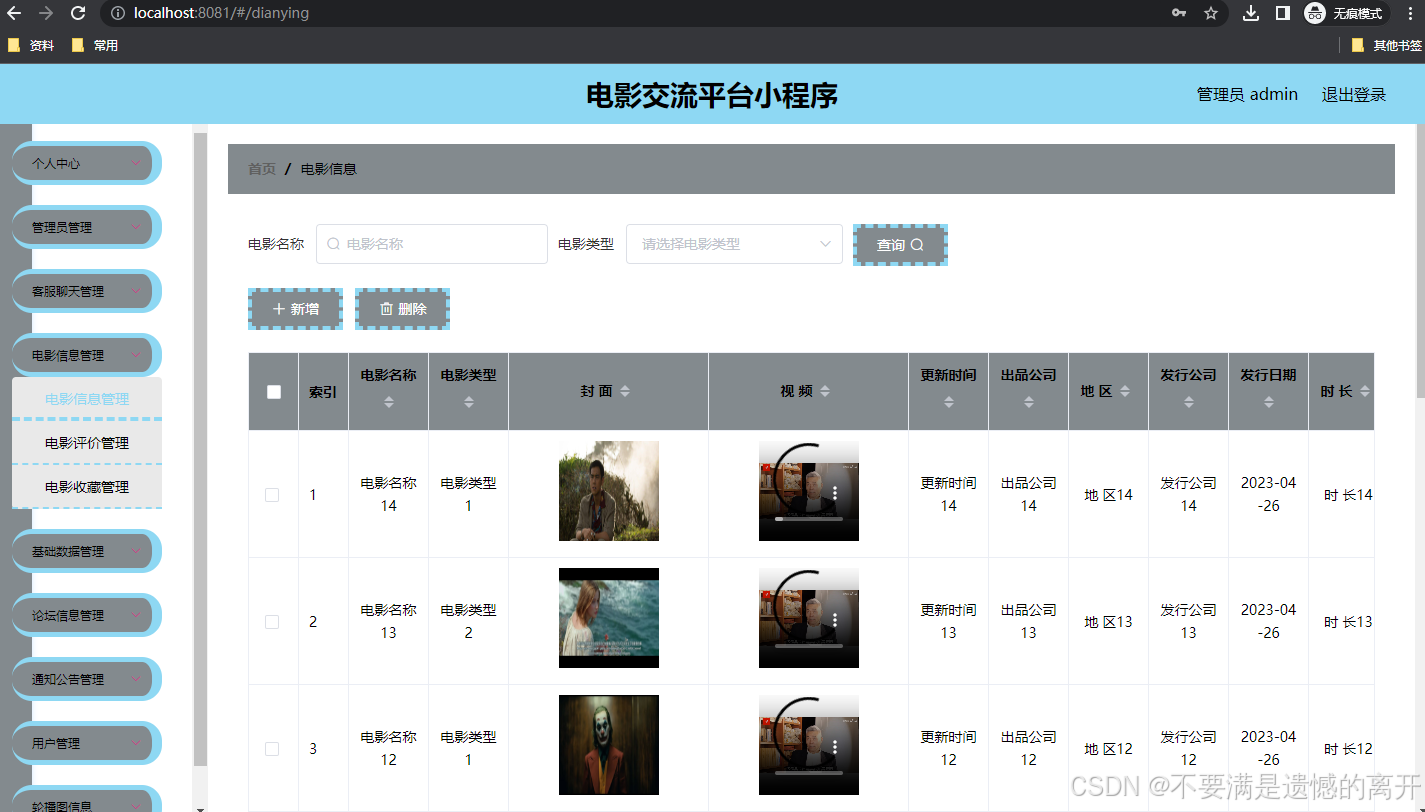The height and width of the screenshot is (812, 1425).
Task: Select the 电影收藏管理 submenu item
Action: coord(87,487)
